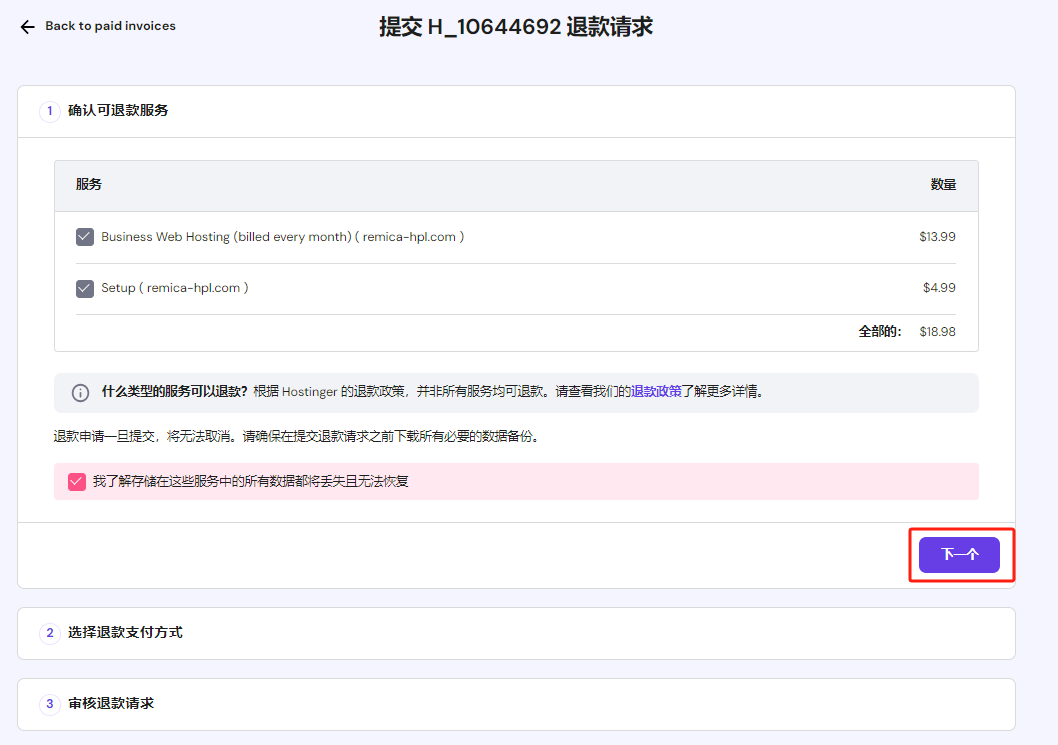Viewport: 1058px width, 745px height.
Task: Select the Setup (remica-hpl.com) label
Action: pos(174,288)
